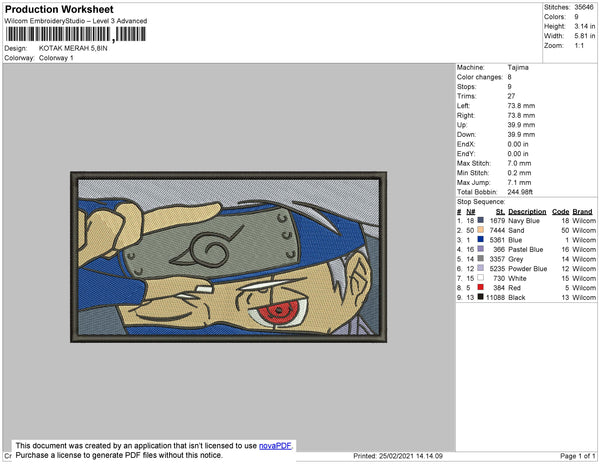Click 'Printed: 25/02/2021 14.14.09' footer text
The image size is (600, 464).
(x=398, y=456)
